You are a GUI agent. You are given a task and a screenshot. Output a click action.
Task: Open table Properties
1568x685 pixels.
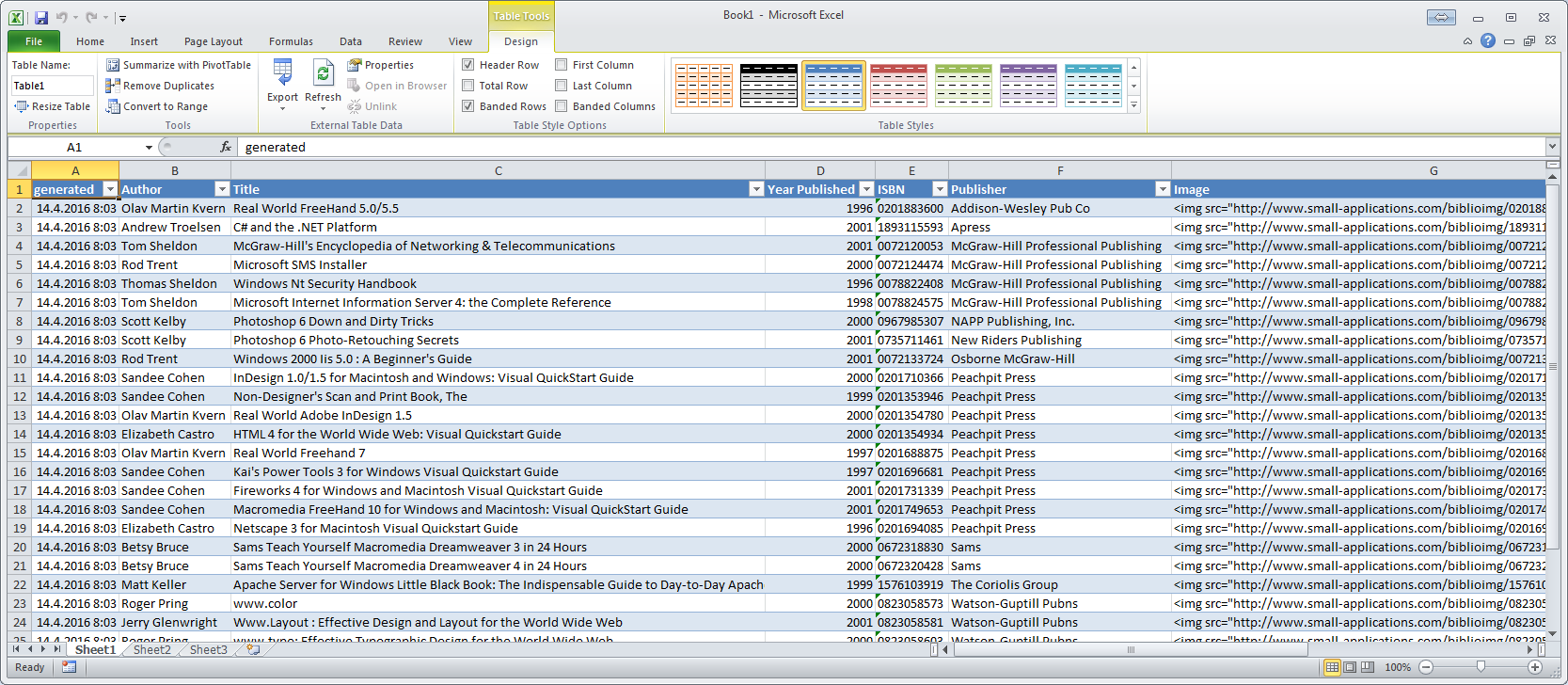(381, 65)
